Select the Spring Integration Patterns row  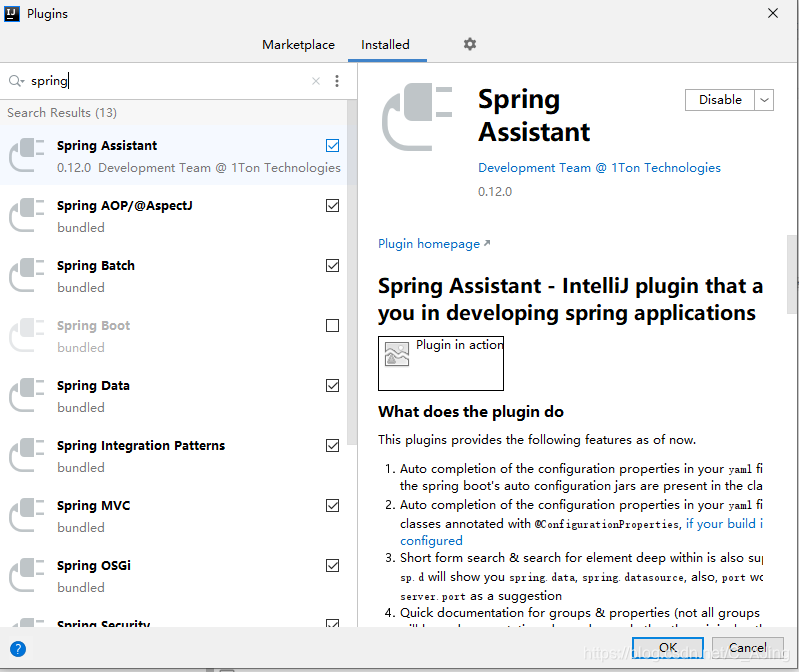174,455
